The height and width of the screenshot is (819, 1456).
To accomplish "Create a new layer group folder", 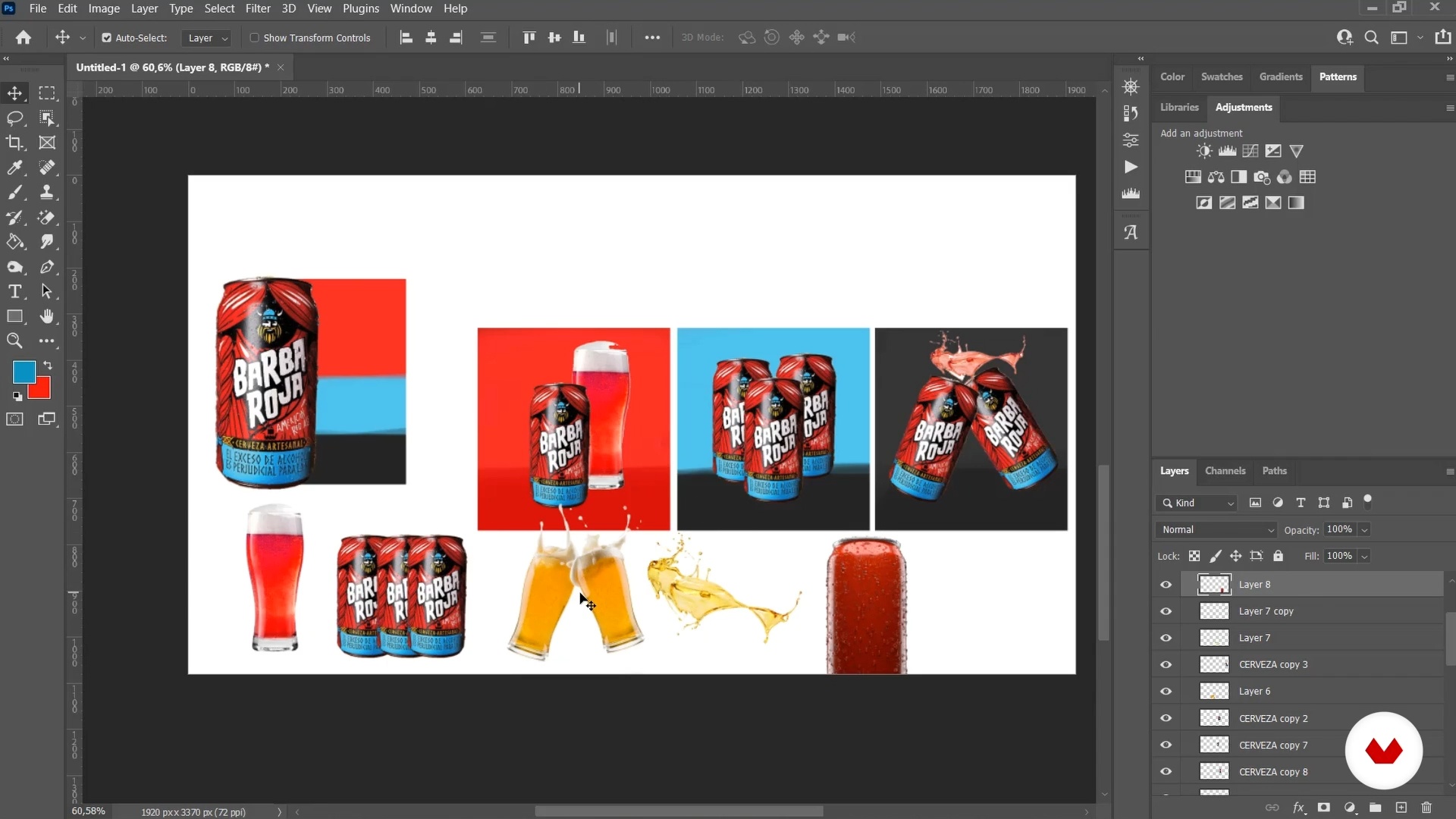I will [x=1375, y=808].
